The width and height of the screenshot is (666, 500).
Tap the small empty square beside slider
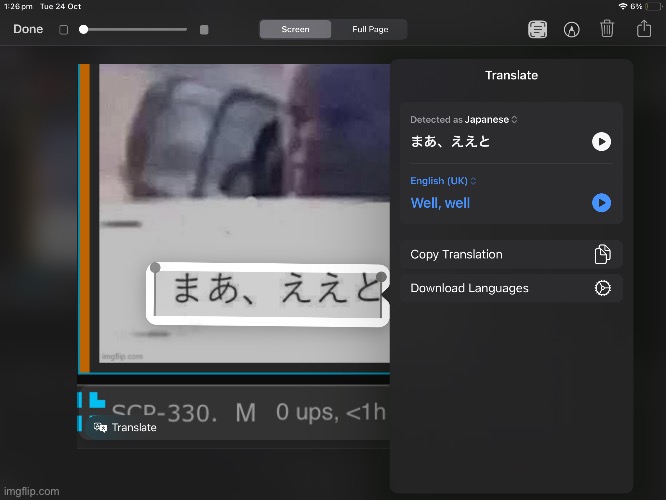(63, 30)
